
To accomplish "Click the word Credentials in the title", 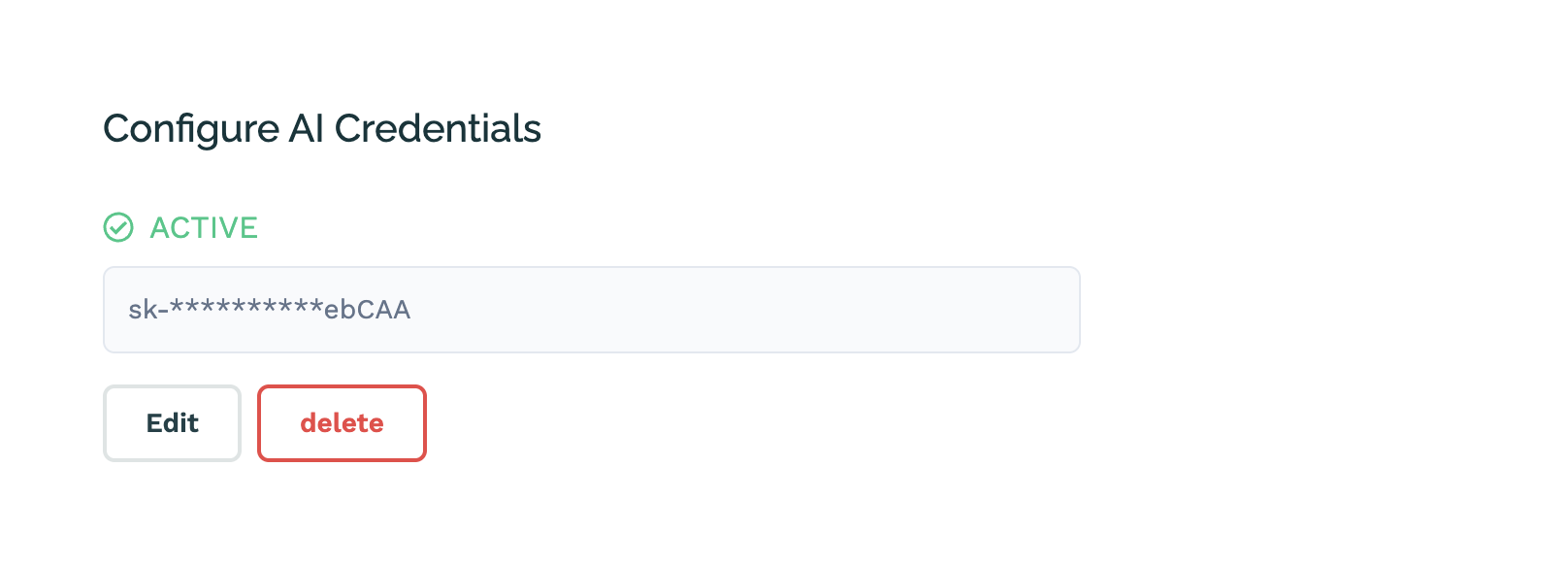I will point(438,128).
